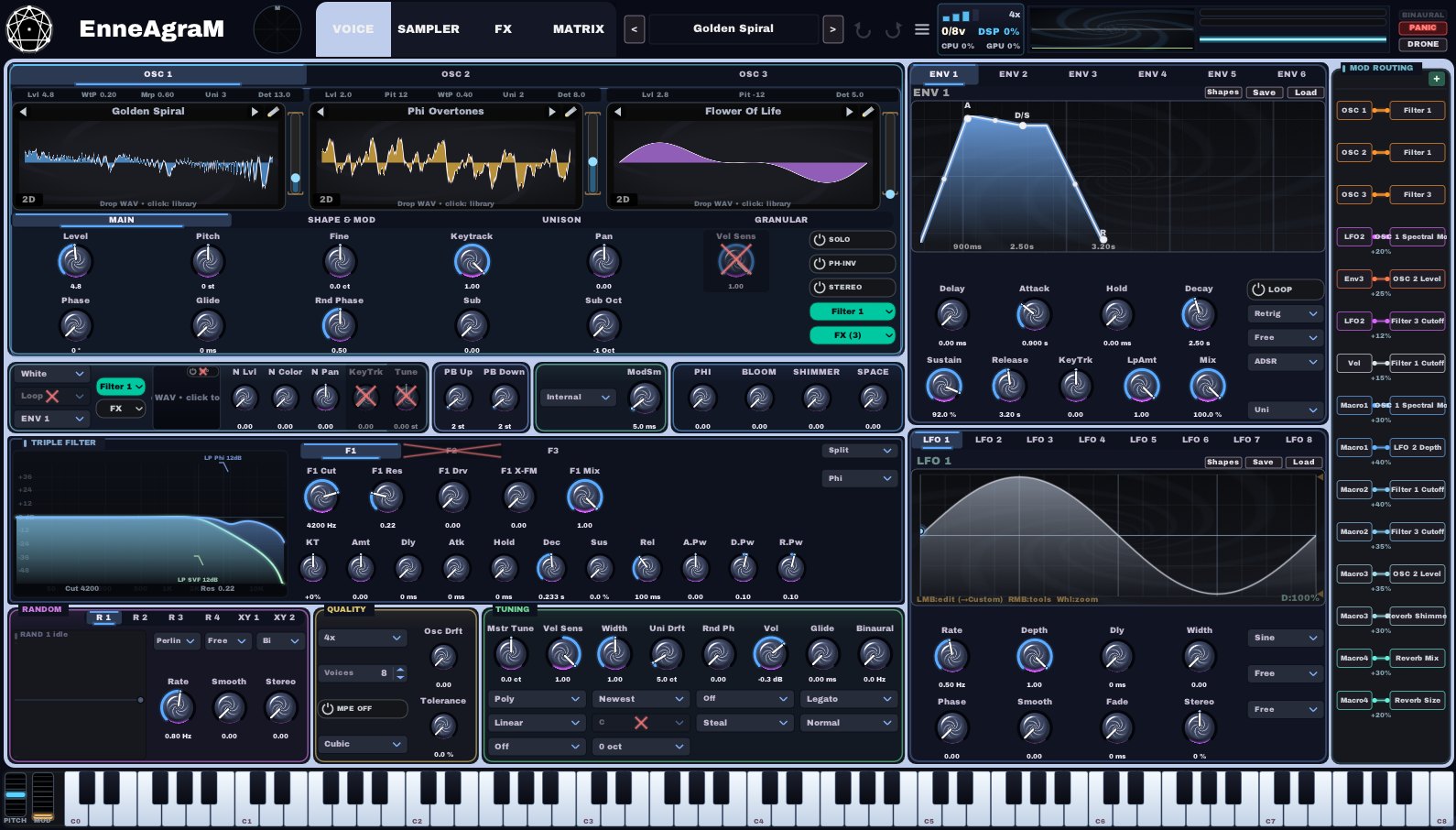Select the LFO 4 tab
Screen dimensions: 1456x830
point(1092,440)
